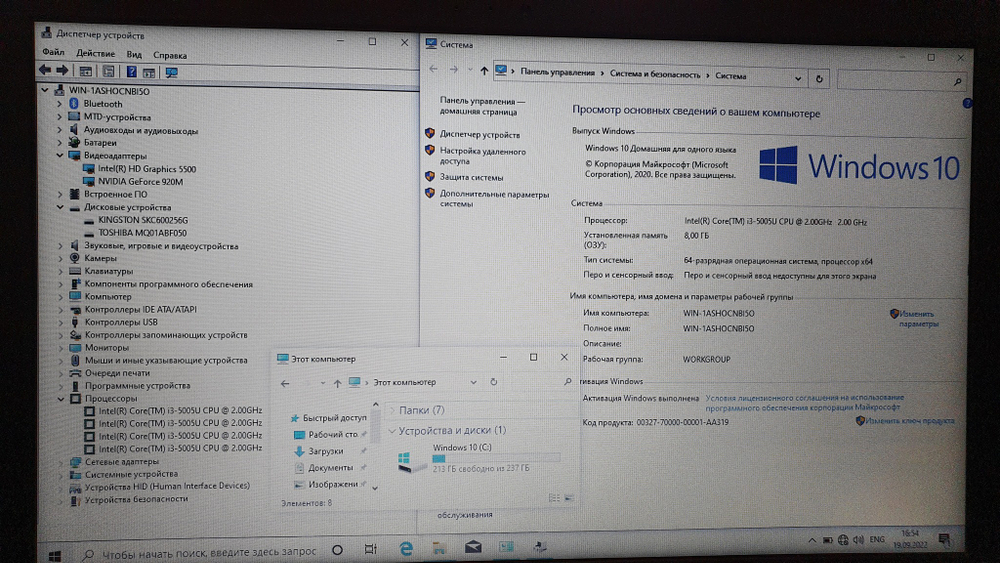Open the Файл menu in Device Manager
Image resolution: width=1000 pixels, height=563 pixels.
[x=53, y=52]
